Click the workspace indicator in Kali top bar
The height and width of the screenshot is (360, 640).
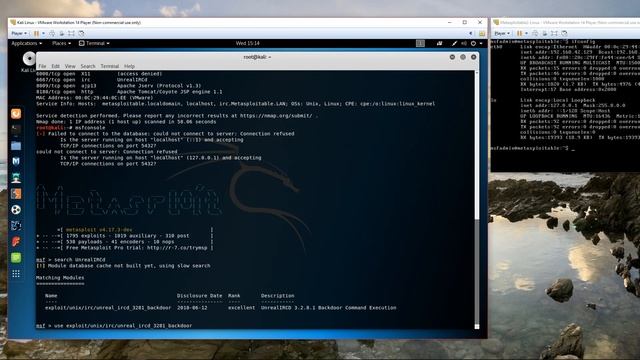[420, 43]
